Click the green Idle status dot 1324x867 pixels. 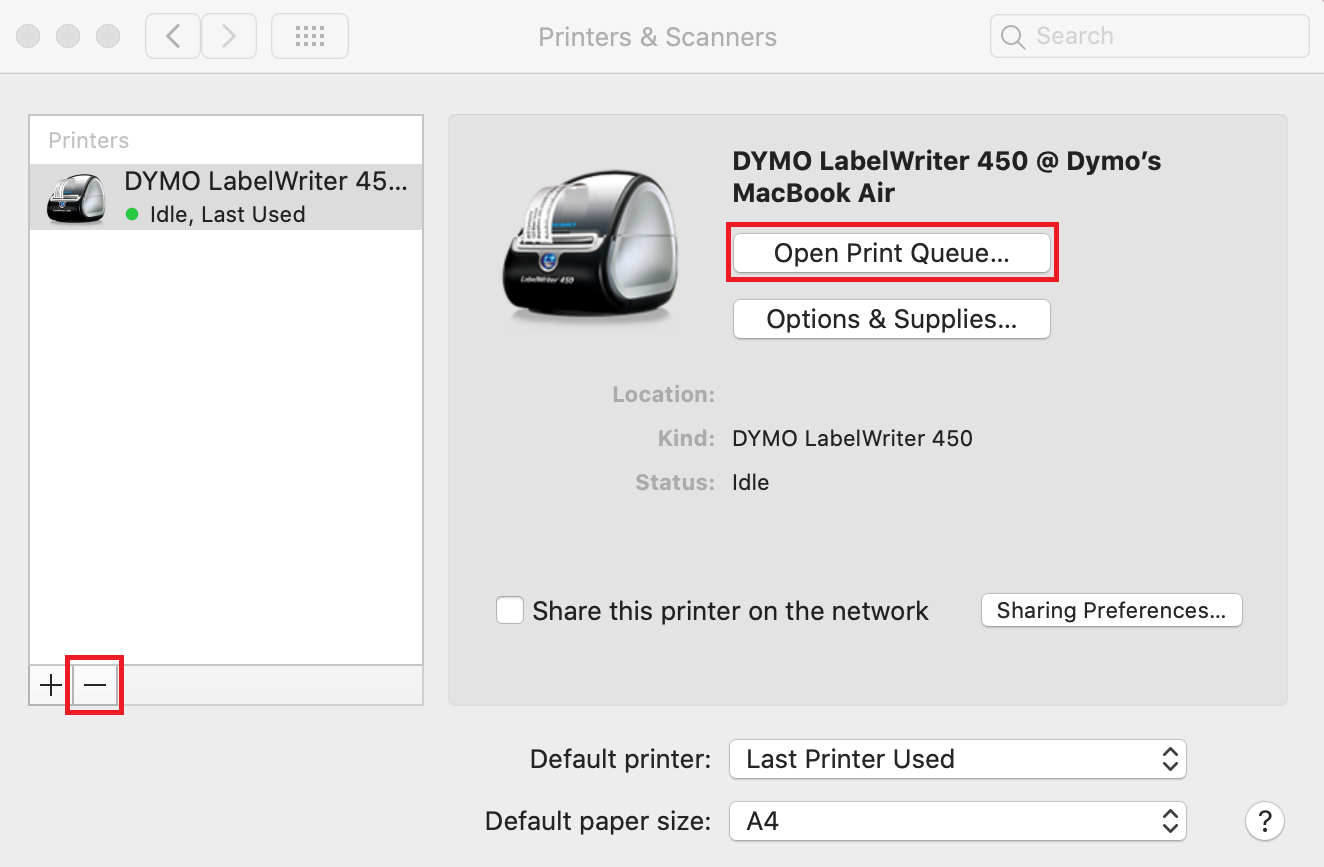(133, 214)
